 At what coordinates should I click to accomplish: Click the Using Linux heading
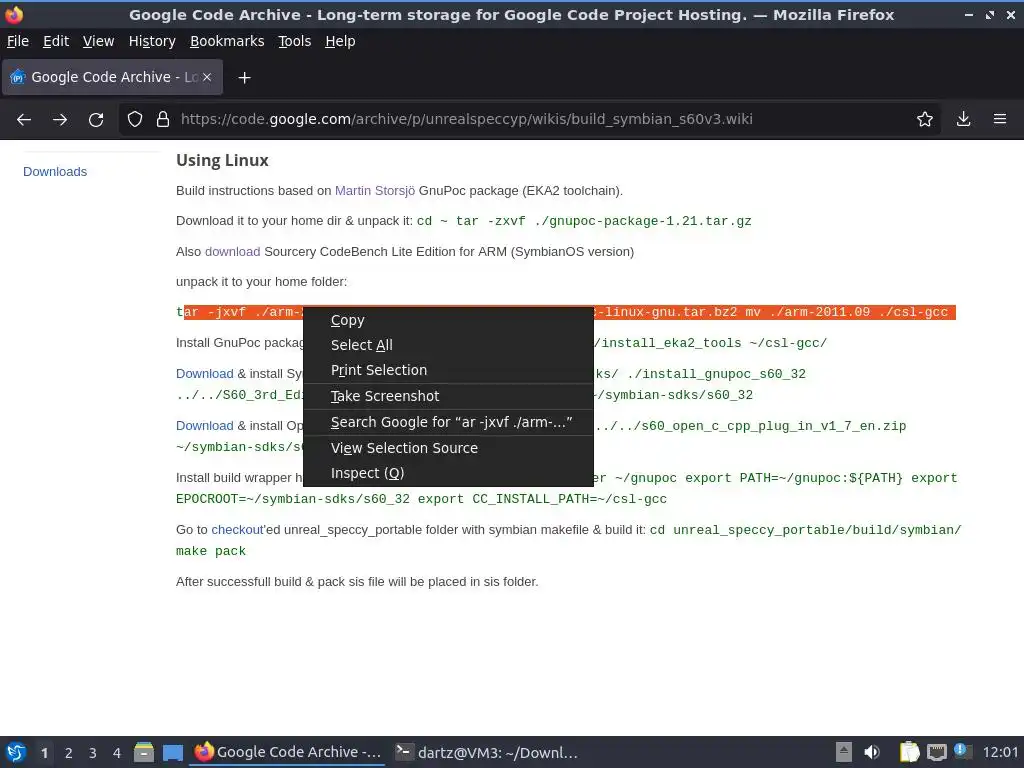[x=222, y=161]
